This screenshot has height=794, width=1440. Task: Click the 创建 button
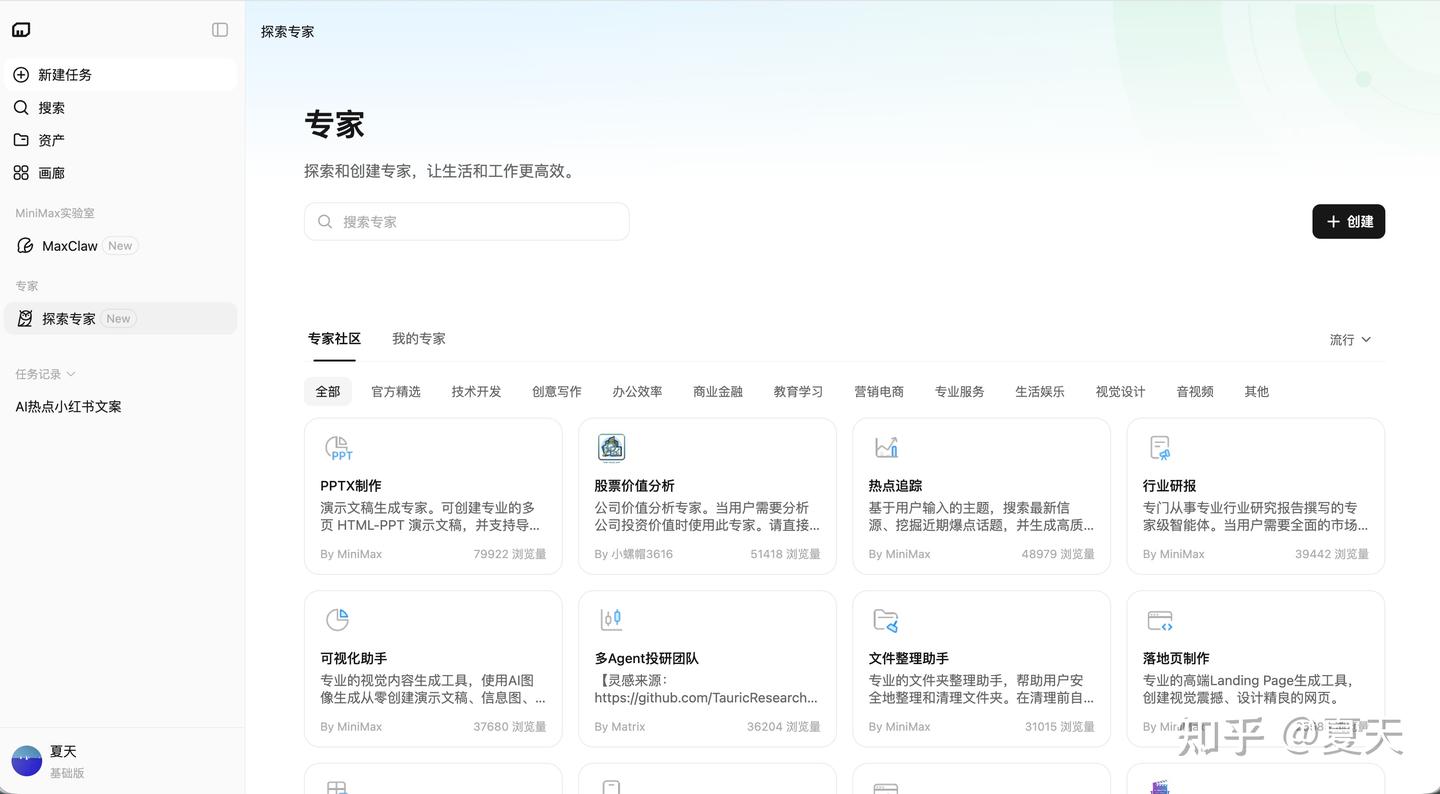pyautogui.click(x=1349, y=222)
